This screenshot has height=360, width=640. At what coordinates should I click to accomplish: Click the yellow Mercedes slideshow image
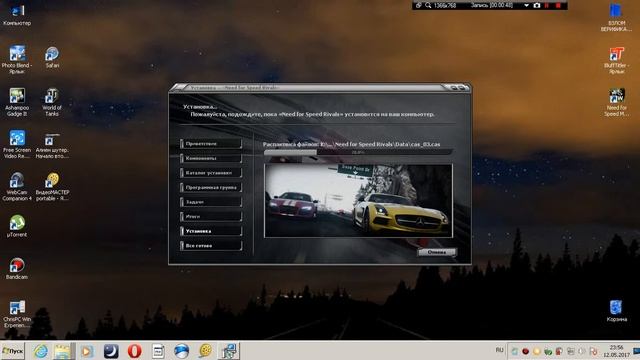coord(358,201)
